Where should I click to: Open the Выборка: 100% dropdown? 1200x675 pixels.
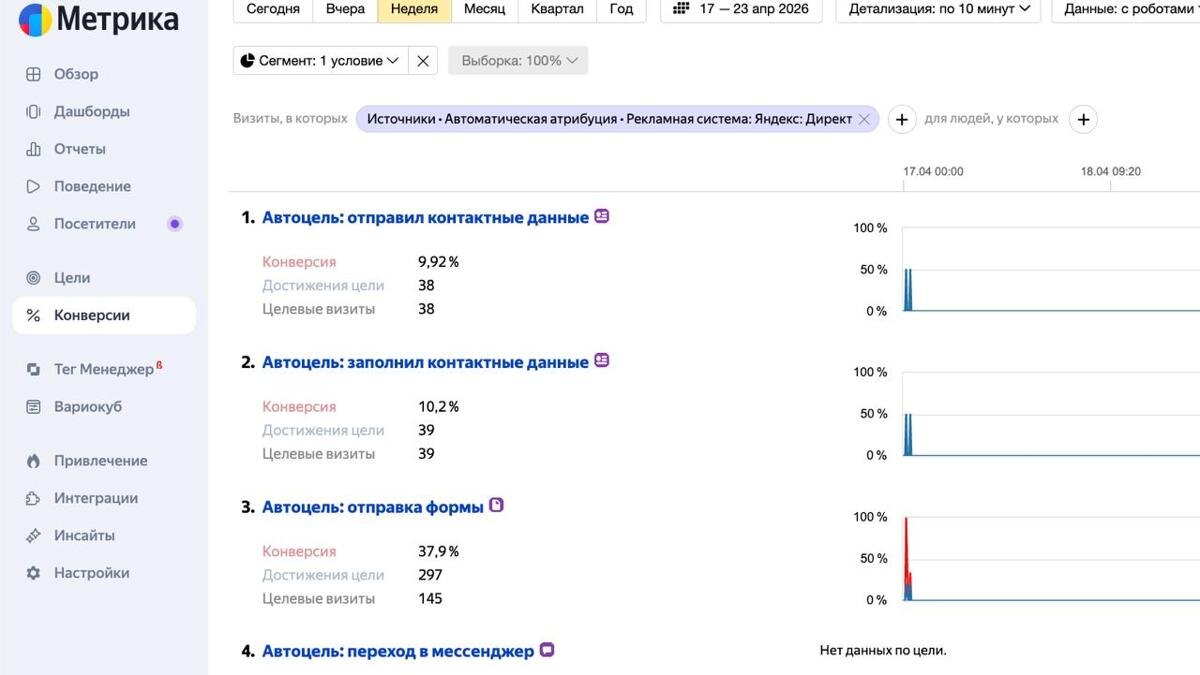pyautogui.click(x=518, y=61)
